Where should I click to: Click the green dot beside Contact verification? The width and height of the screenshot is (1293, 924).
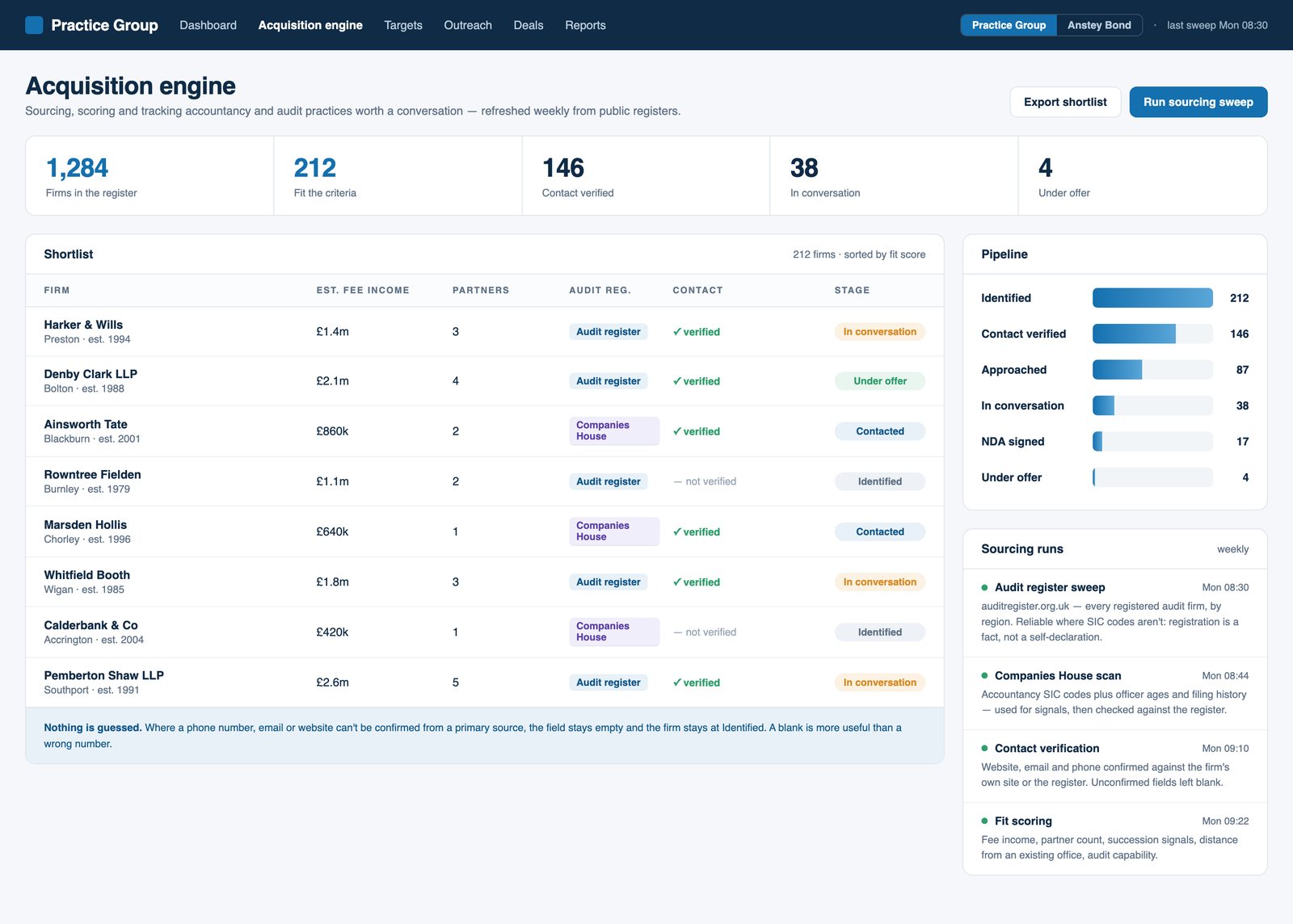[984, 748]
